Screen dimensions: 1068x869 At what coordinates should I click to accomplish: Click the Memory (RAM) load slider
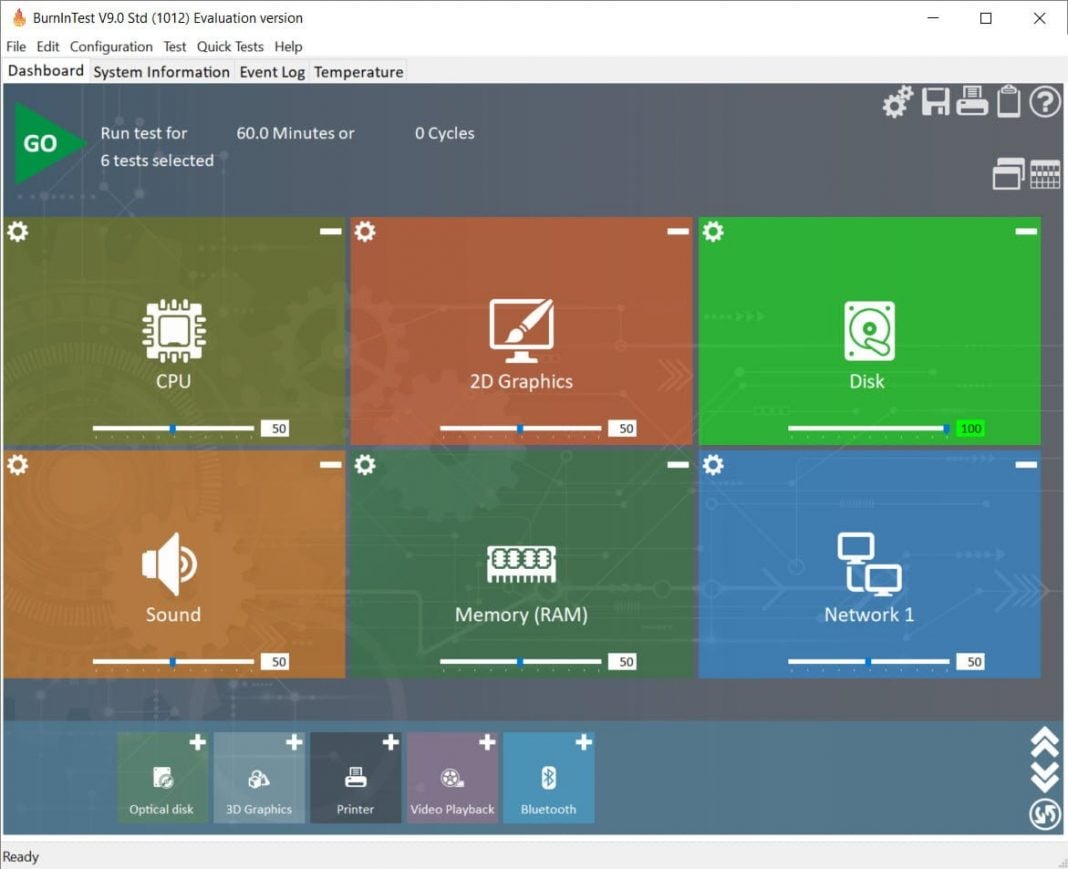[x=520, y=661]
